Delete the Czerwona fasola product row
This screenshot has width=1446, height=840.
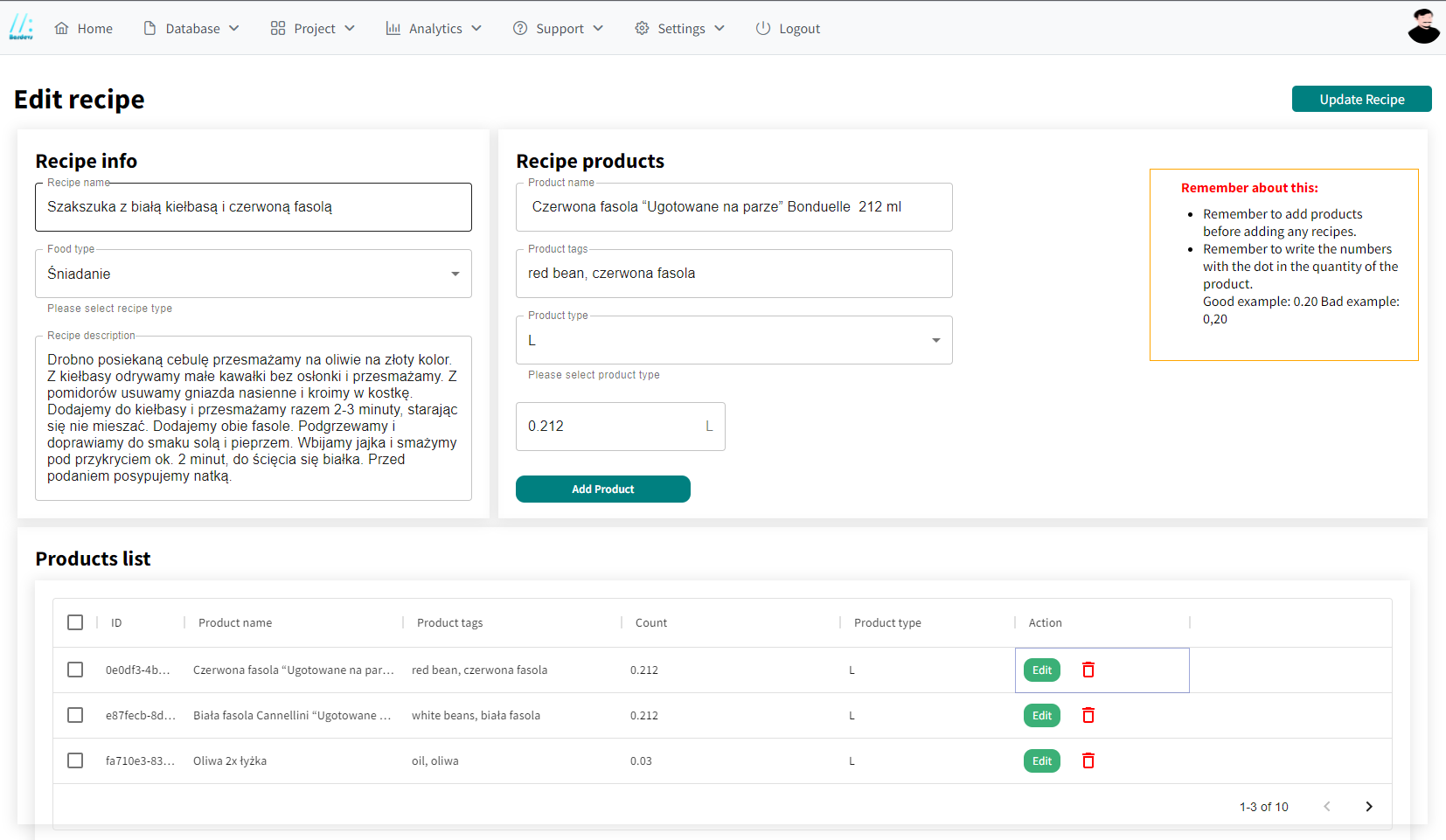click(1088, 670)
